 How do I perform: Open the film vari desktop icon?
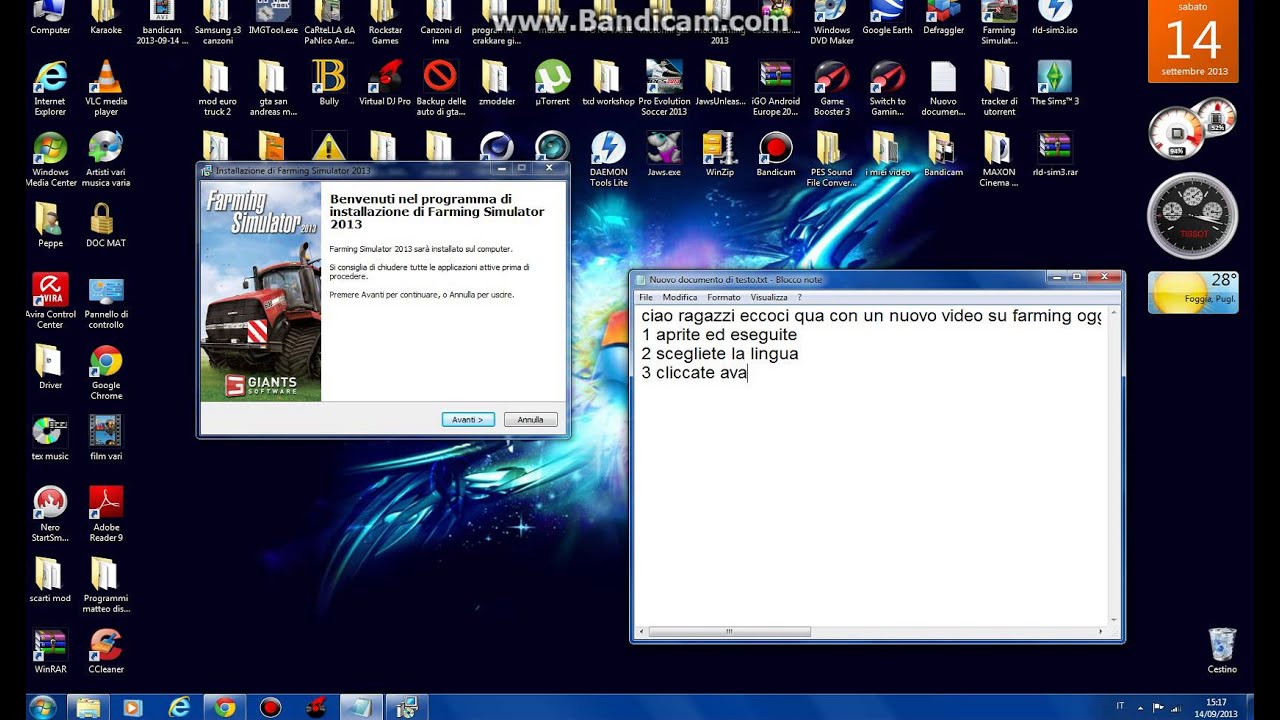(106, 438)
